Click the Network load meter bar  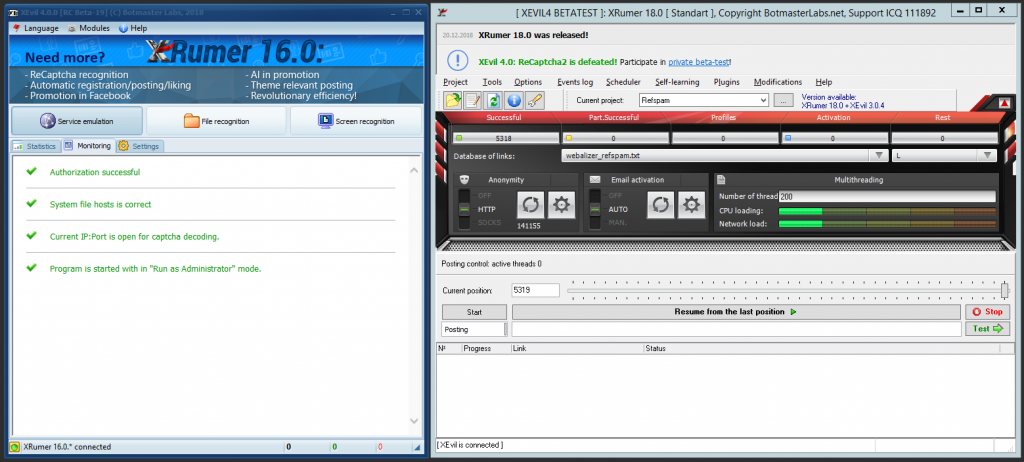(x=888, y=223)
